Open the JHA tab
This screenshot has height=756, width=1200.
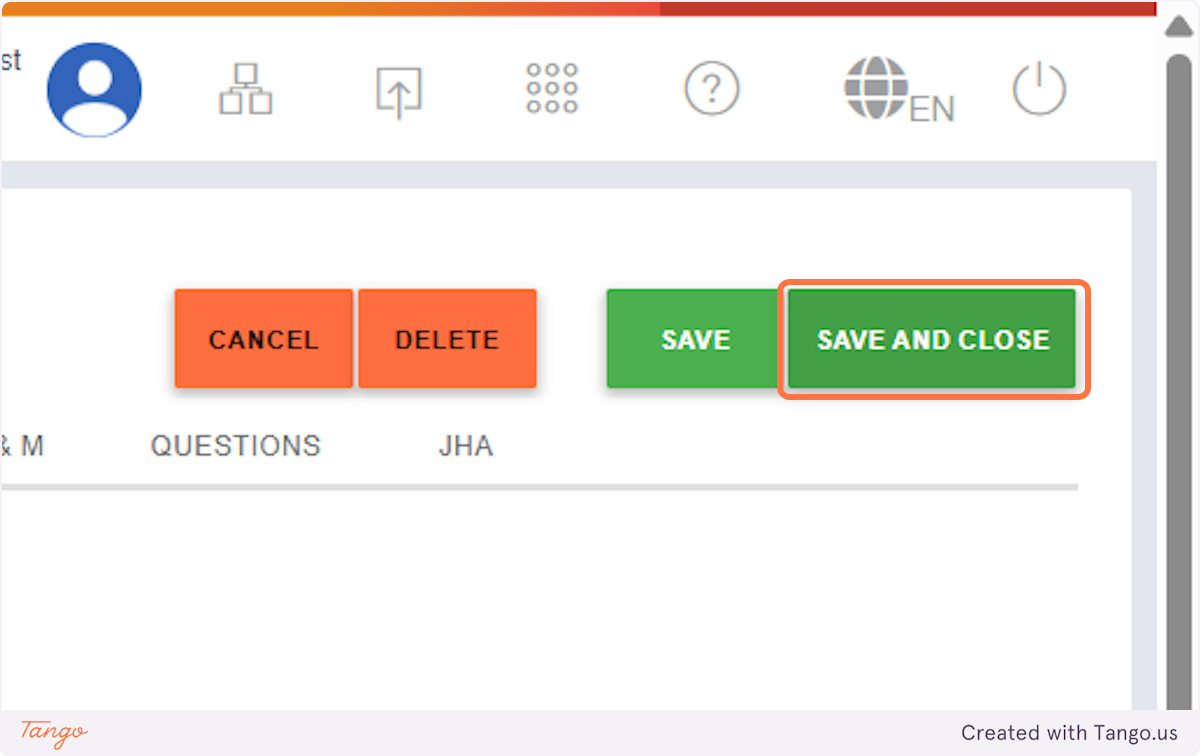[x=466, y=446]
